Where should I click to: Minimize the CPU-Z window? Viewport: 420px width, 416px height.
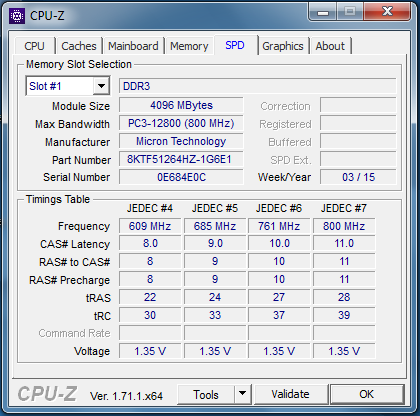[323, 12]
